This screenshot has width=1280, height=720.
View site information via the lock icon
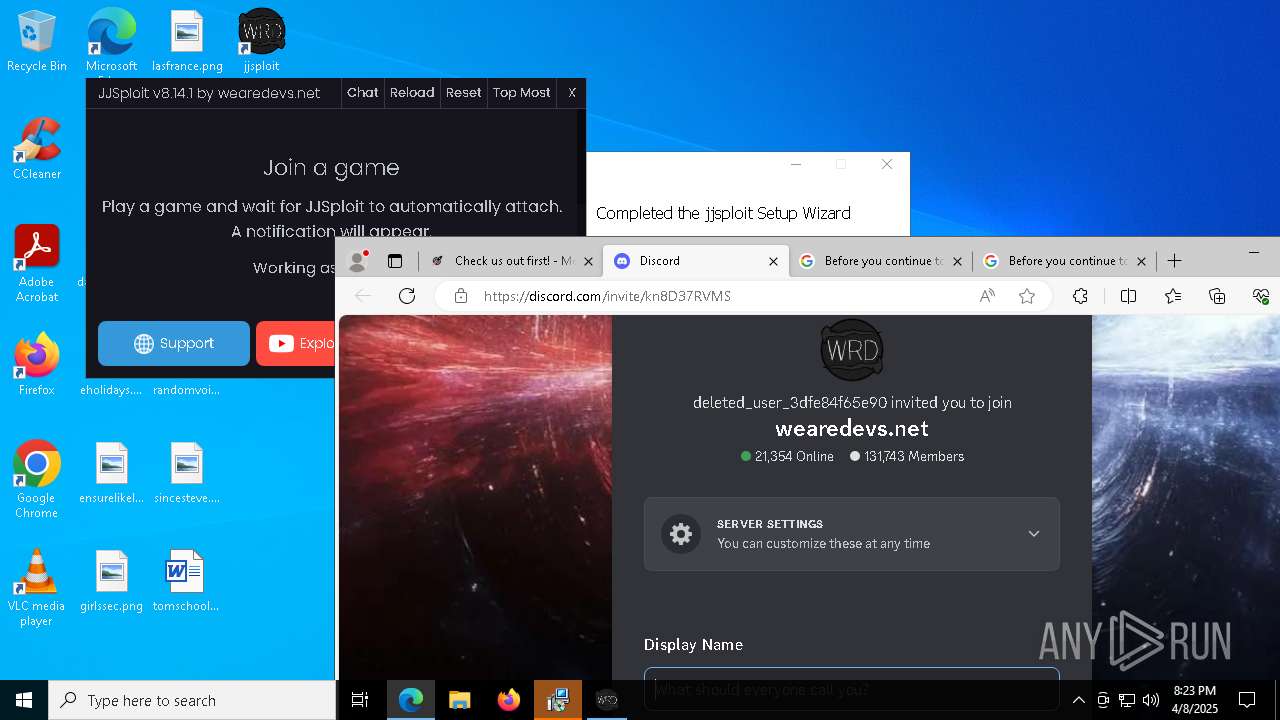coord(460,296)
